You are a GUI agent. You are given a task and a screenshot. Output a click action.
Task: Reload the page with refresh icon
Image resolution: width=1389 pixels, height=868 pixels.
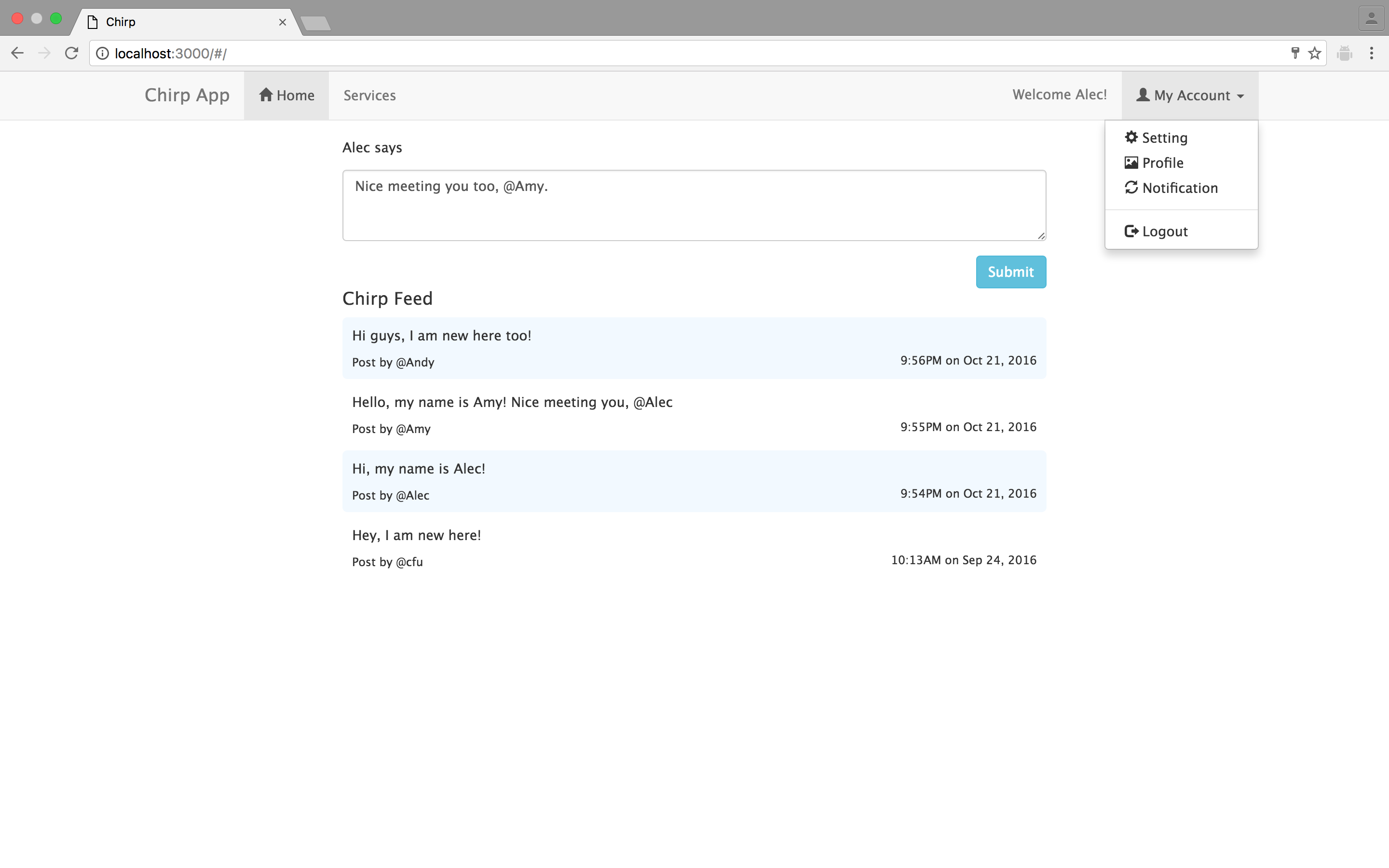coord(72,54)
